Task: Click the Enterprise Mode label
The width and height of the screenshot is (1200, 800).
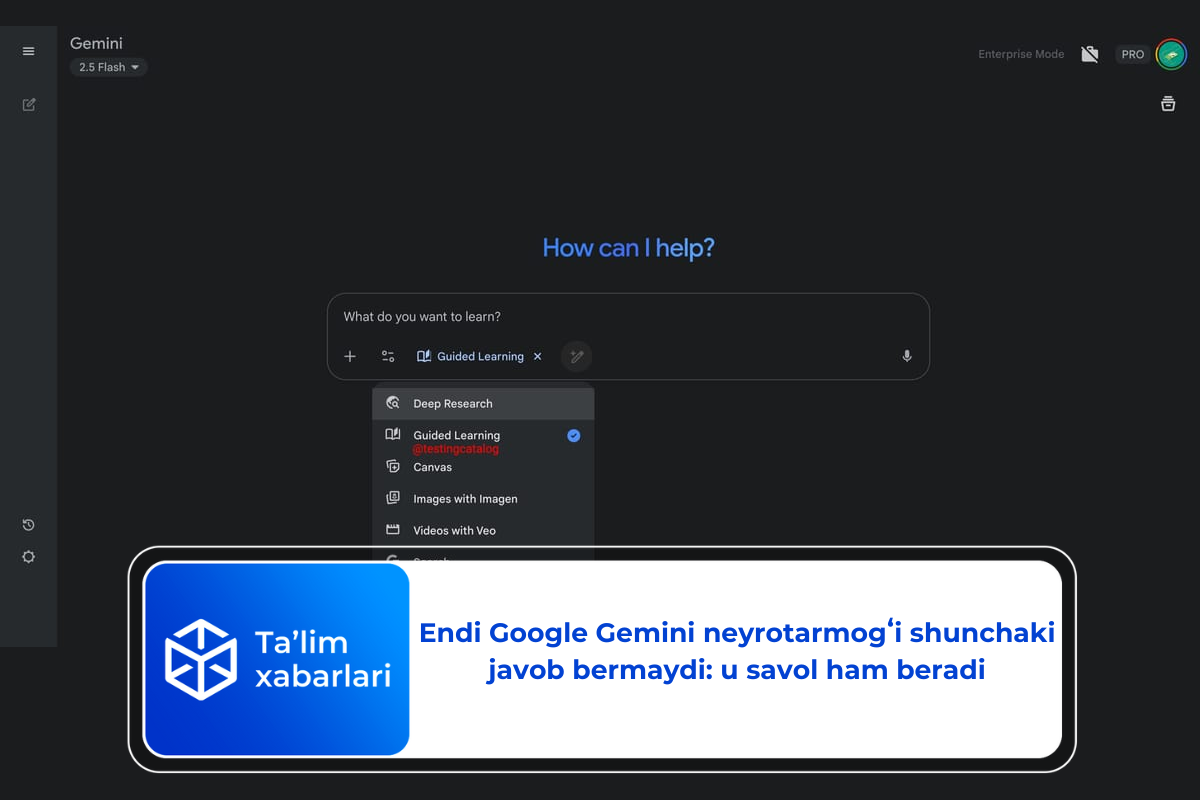Action: (1021, 54)
